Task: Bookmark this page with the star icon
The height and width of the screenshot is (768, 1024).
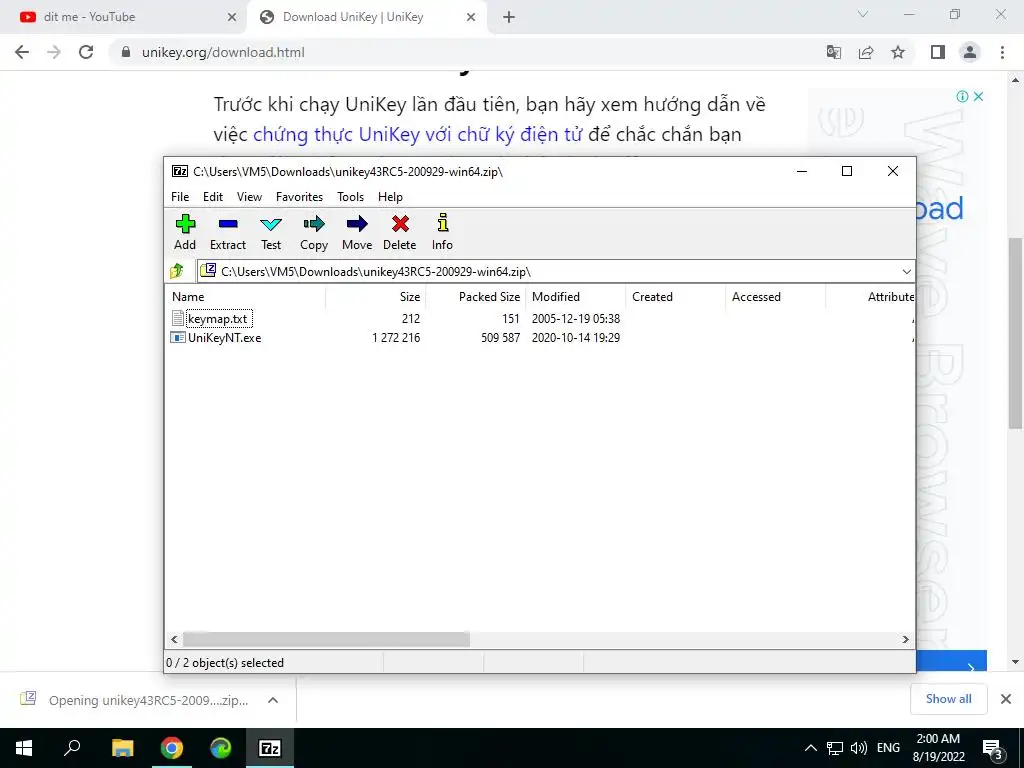Action: tap(898, 52)
